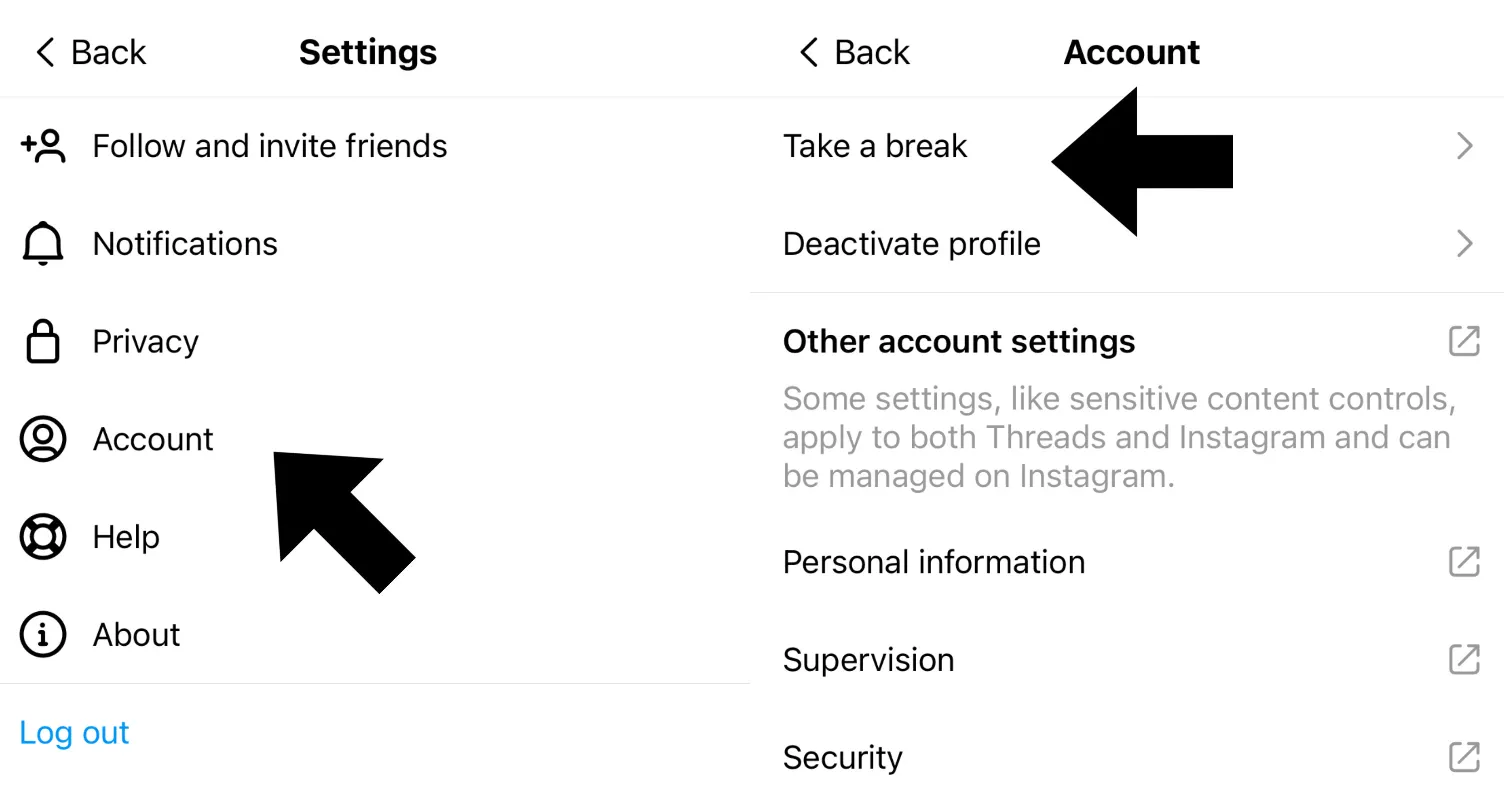Click the Log out link

click(x=74, y=733)
